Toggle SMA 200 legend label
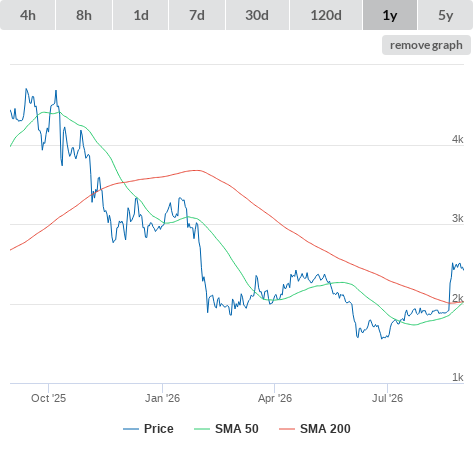 tap(325, 429)
